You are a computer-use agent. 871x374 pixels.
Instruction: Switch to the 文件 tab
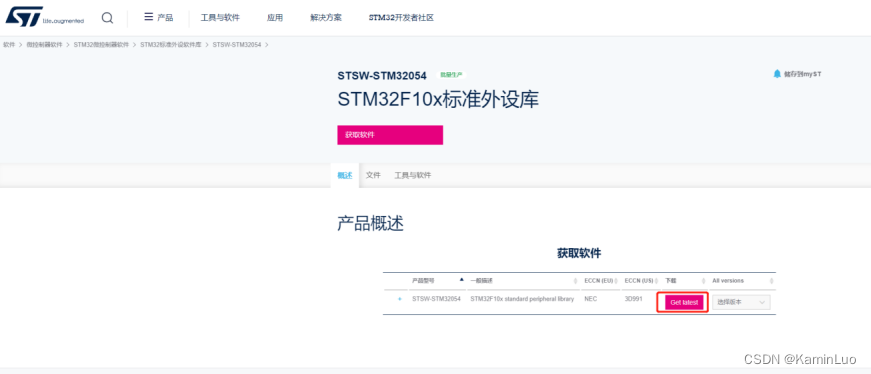click(x=373, y=175)
